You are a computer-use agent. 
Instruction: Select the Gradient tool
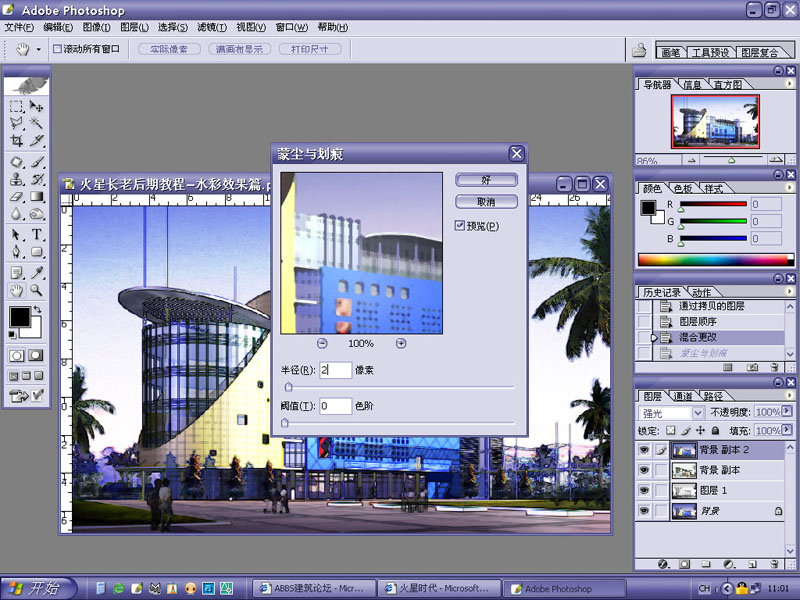pyautogui.click(x=36, y=196)
